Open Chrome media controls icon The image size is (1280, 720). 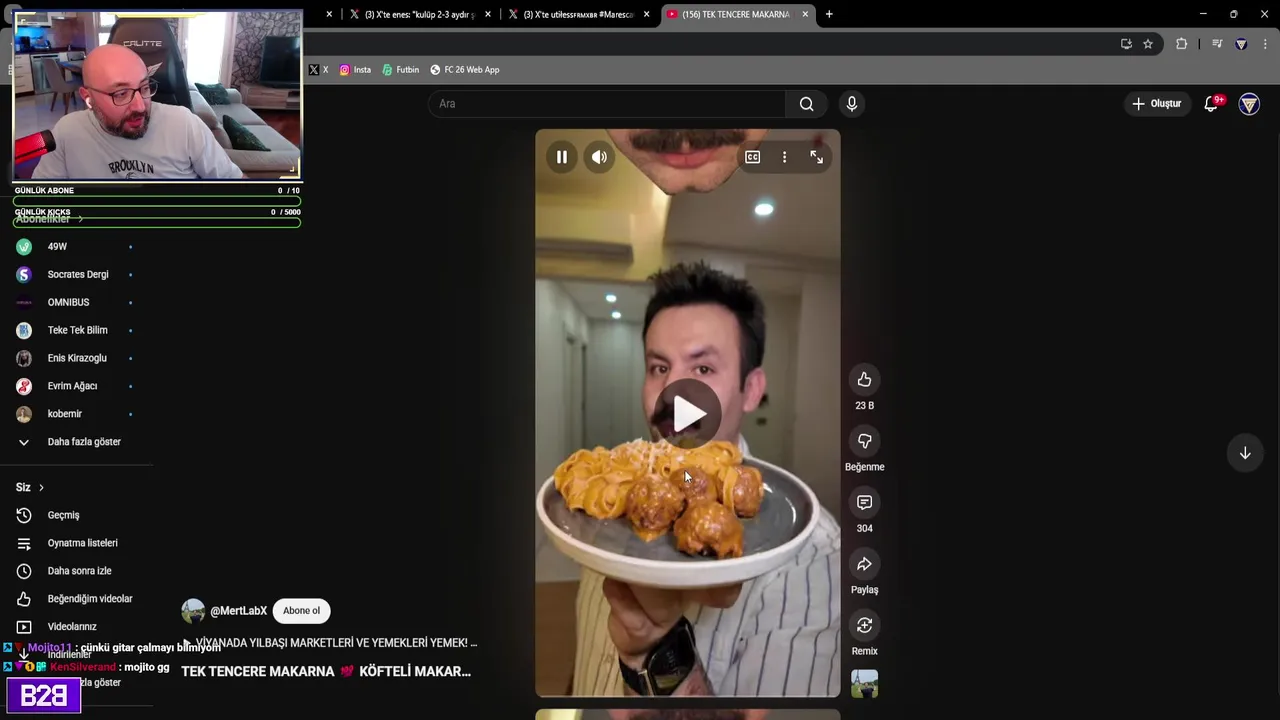(1217, 44)
